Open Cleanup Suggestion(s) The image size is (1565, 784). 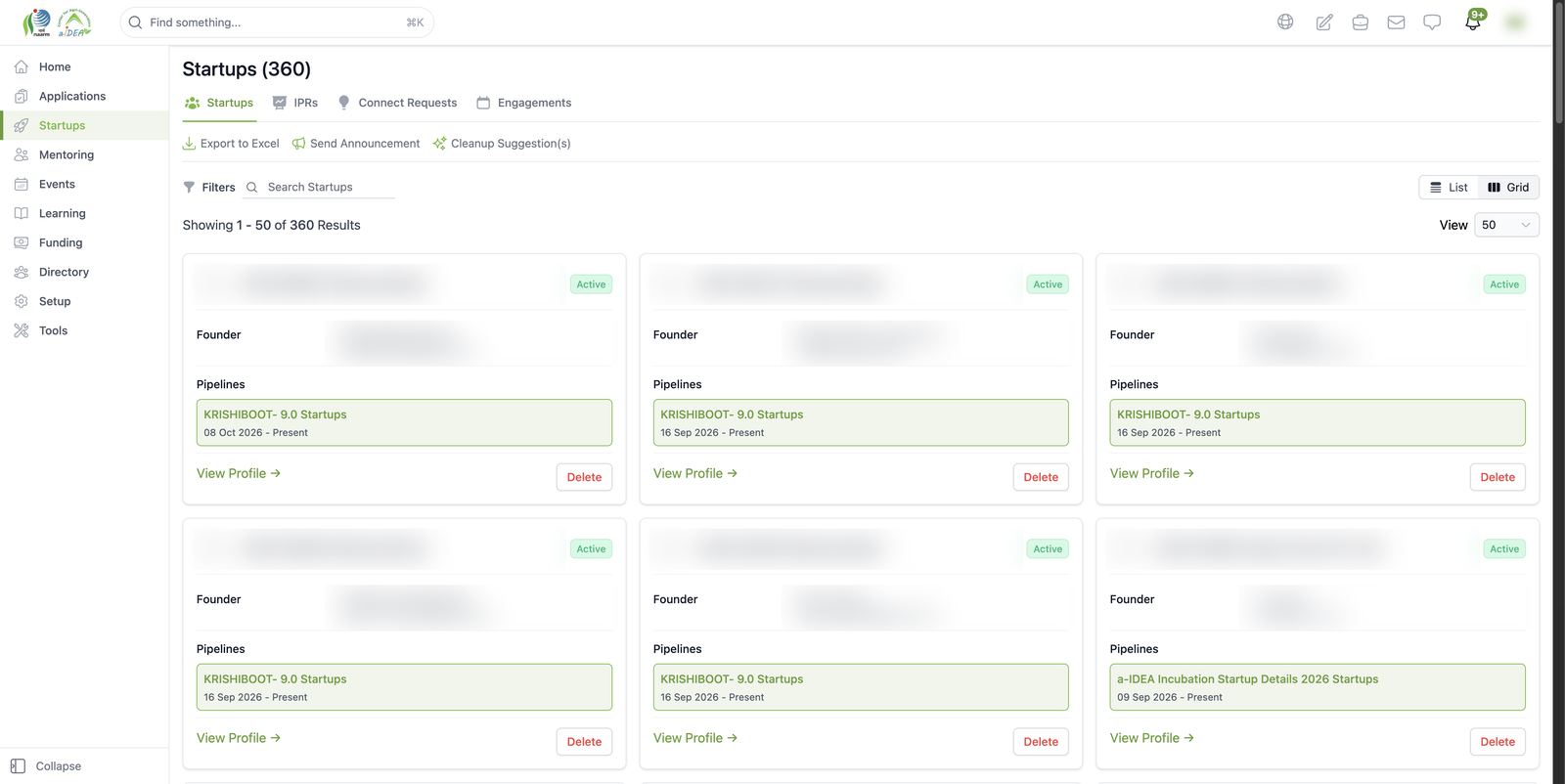(x=502, y=144)
